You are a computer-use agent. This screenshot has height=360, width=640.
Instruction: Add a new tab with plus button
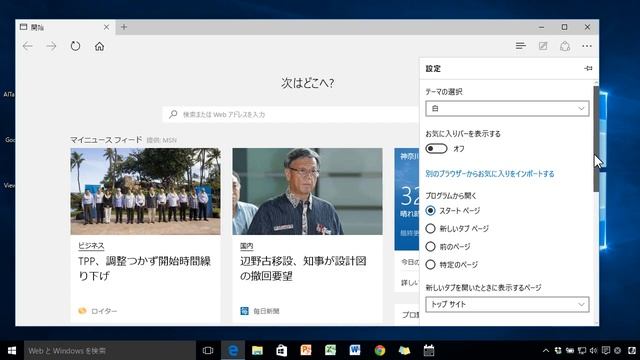point(124,27)
